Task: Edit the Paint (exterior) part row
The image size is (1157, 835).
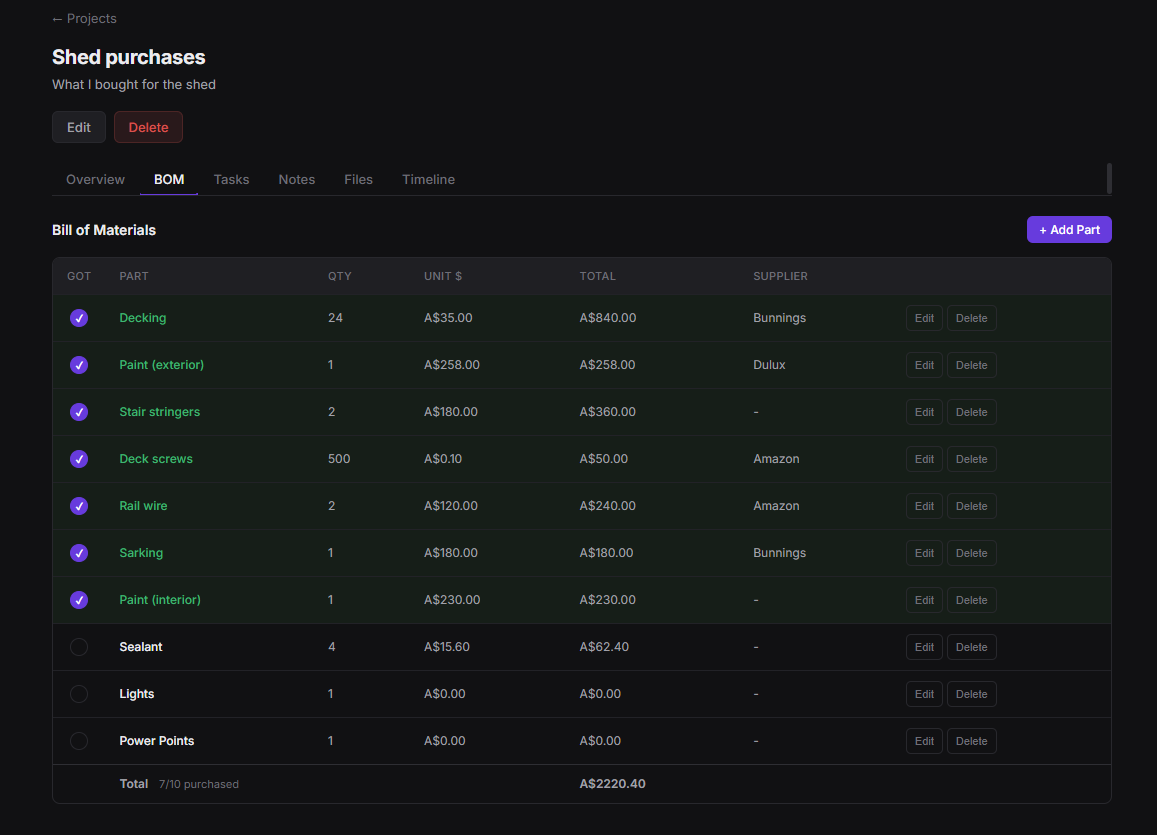Action: click(x=924, y=365)
